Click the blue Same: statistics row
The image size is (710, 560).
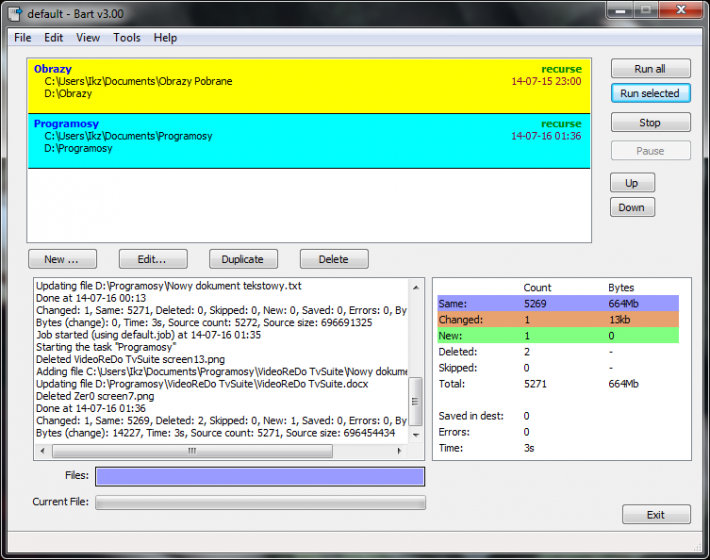click(558, 304)
